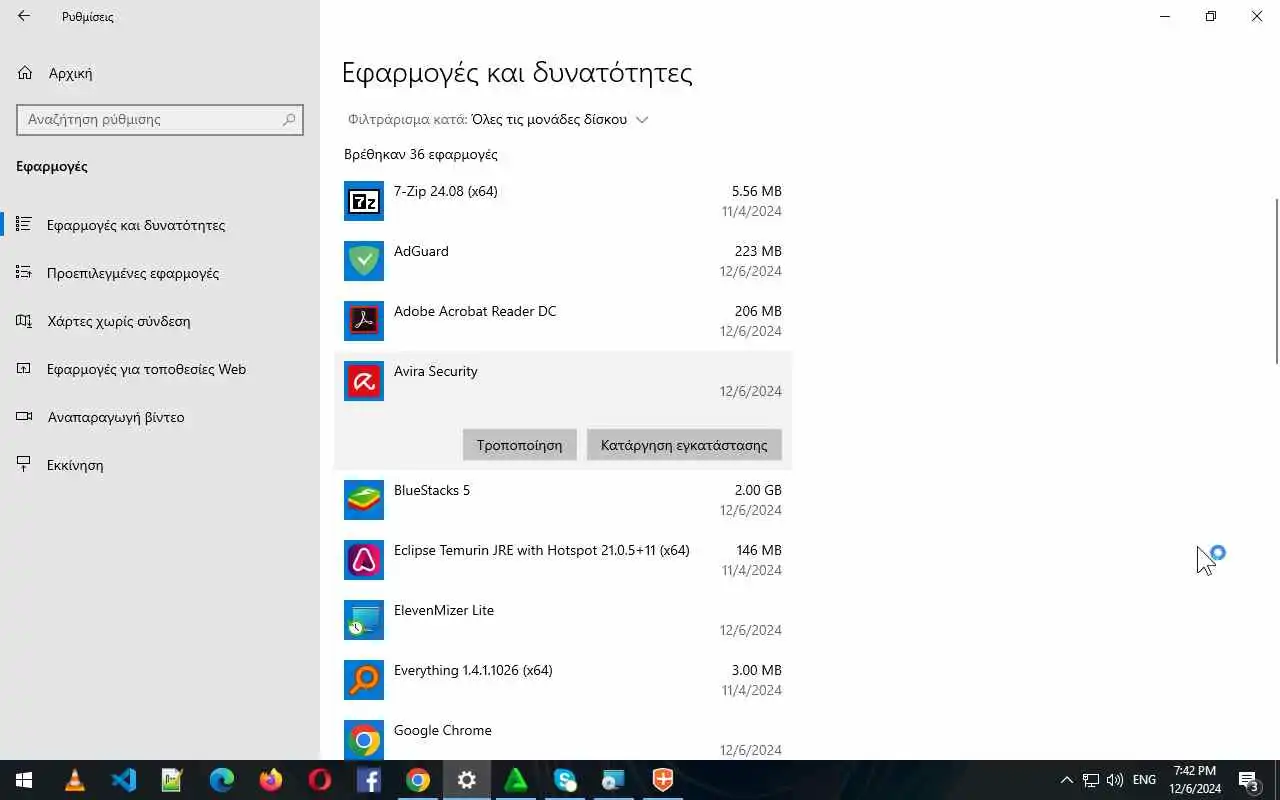This screenshot has width=1280, height=800.
Task: Open Skype from the taskbar
Action: [565, 780]
